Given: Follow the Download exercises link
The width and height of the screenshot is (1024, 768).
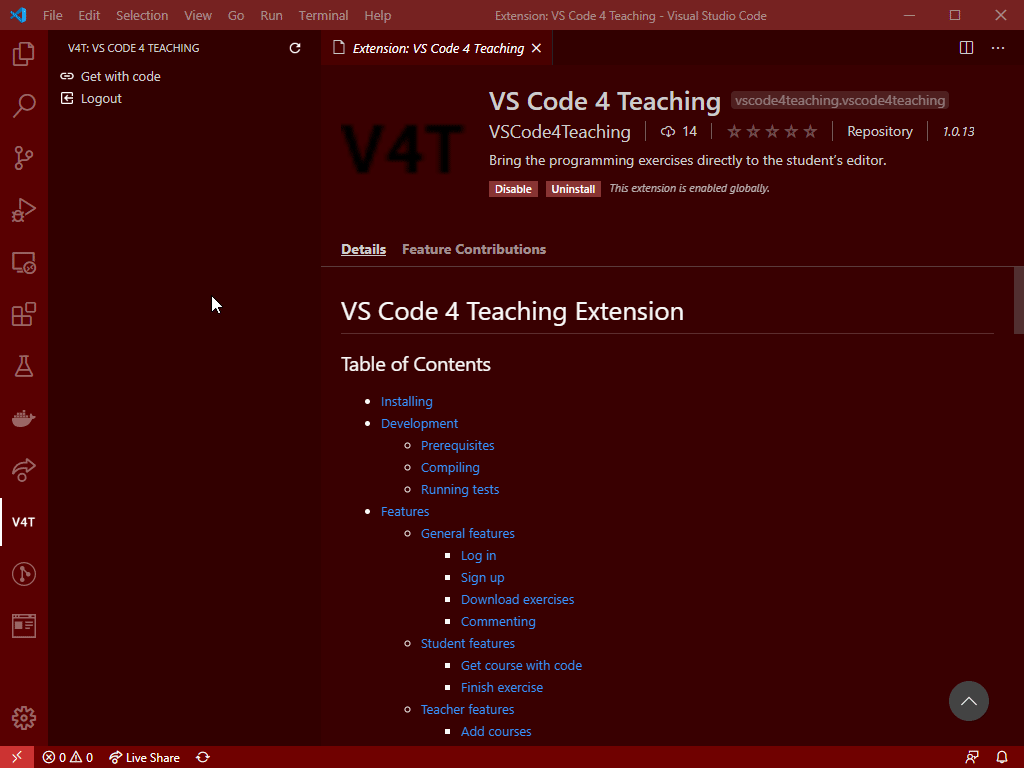Looking at the screenshot, I should 517,600.
